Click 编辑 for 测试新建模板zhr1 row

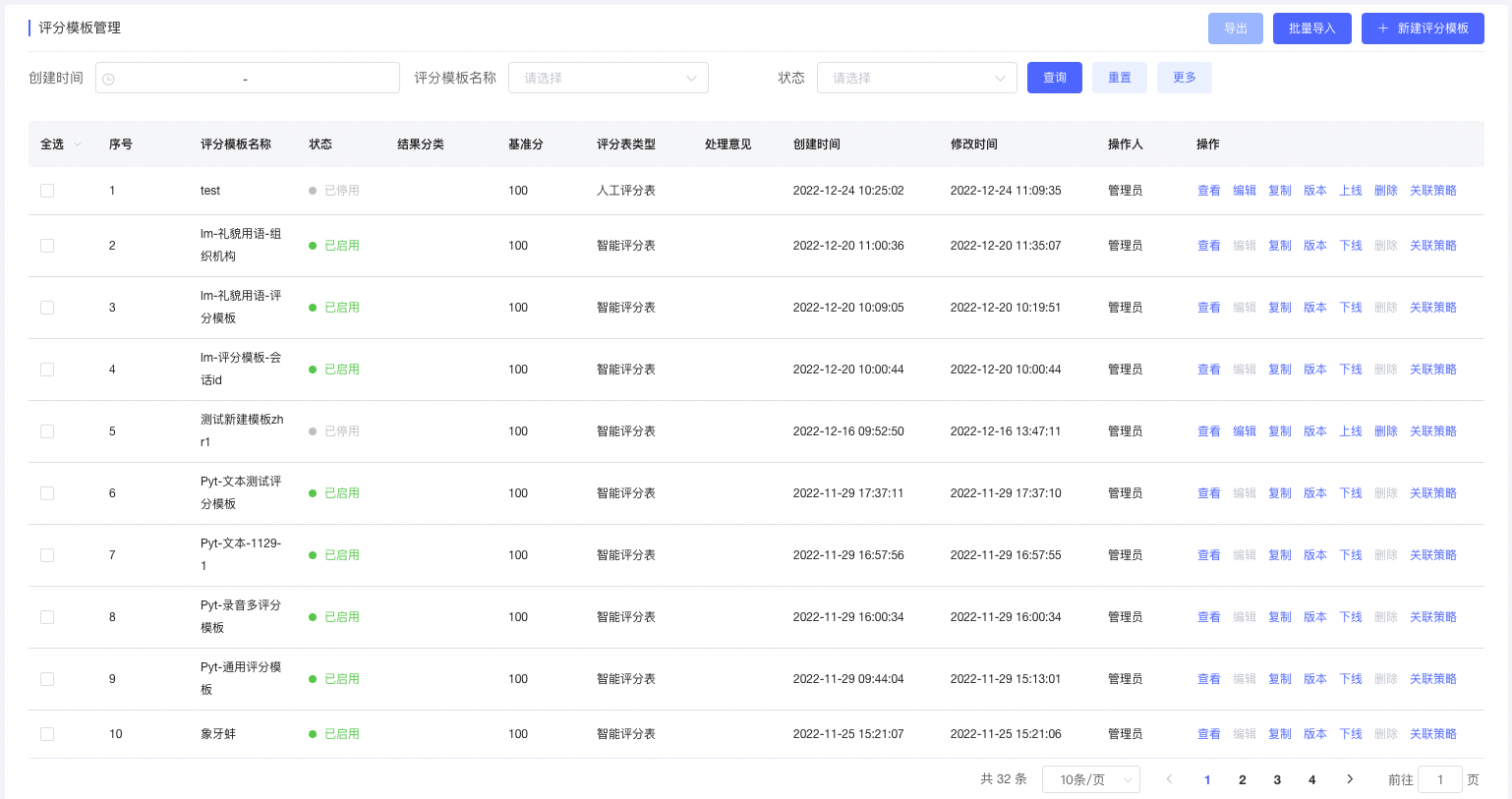[1245, 431]
